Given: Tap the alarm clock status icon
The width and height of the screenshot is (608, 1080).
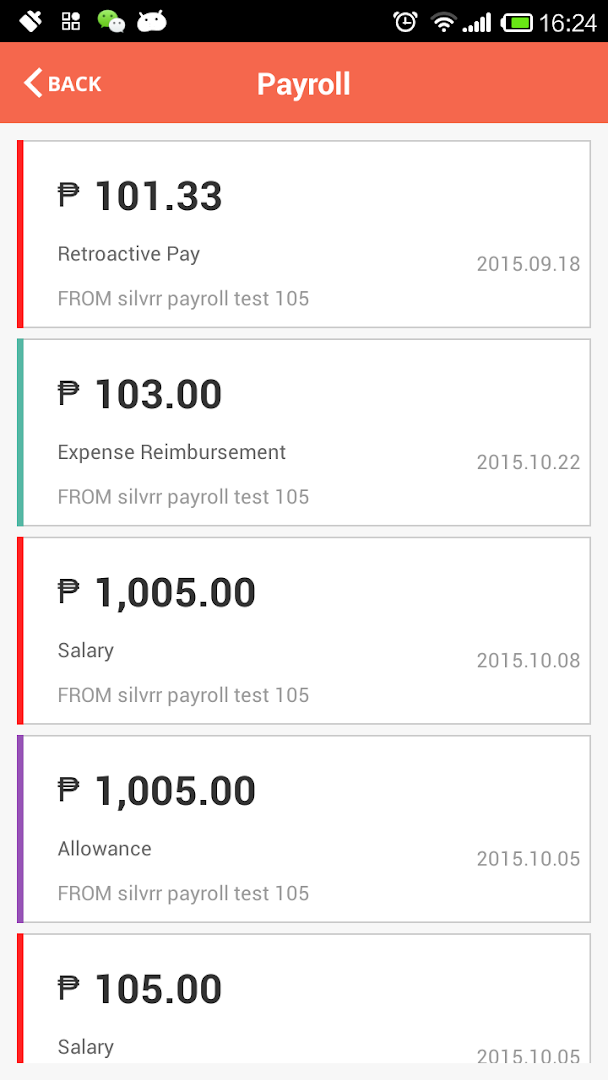Looking at the screenshot, I should [405, 21].
